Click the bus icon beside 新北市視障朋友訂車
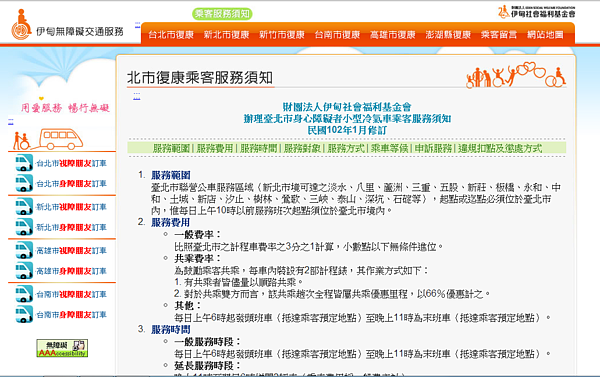The width and height of the screenshot is (600, 377). [x=24, y=206]
